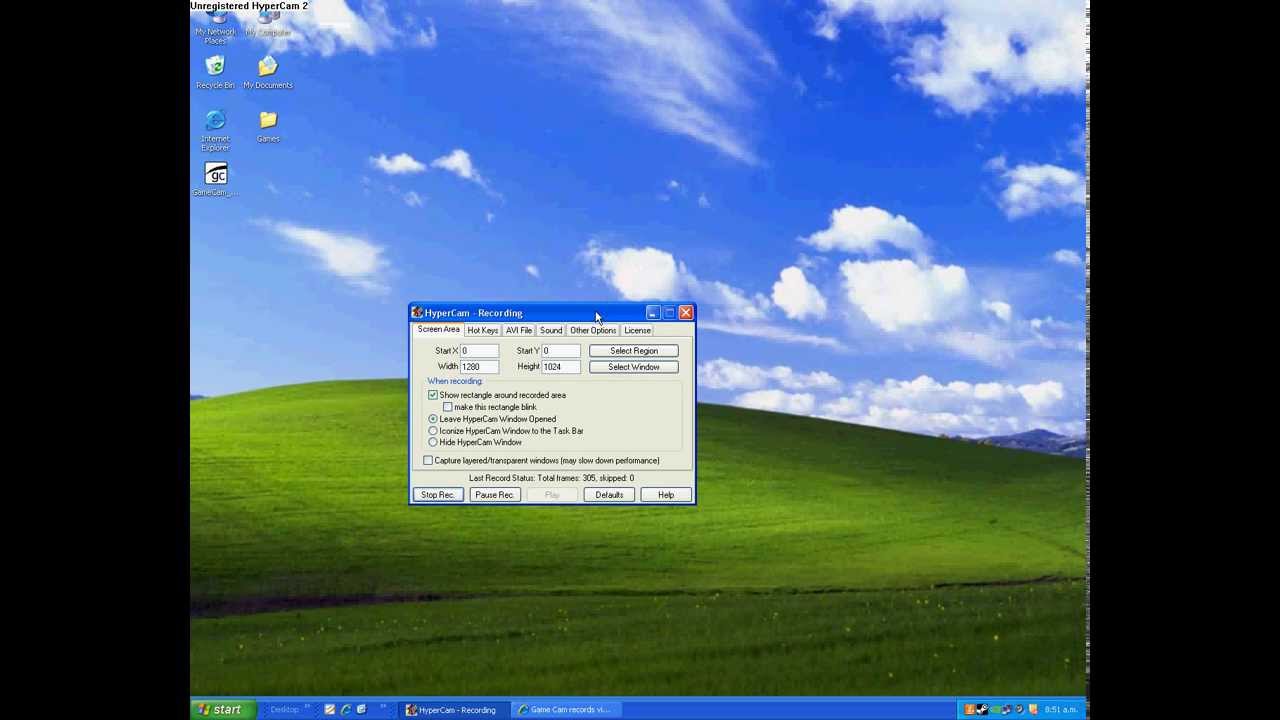
Task: Open the Games folder on desktop
Action: tap(268, 126)
